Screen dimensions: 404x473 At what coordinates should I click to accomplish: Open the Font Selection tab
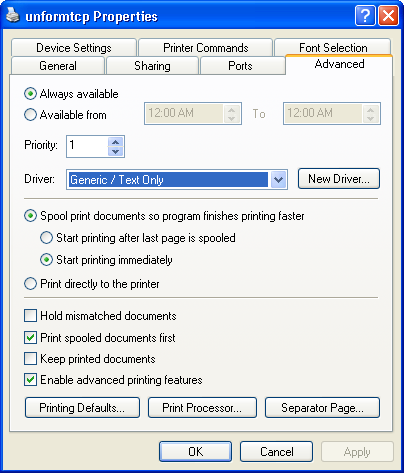pos(333,48)
